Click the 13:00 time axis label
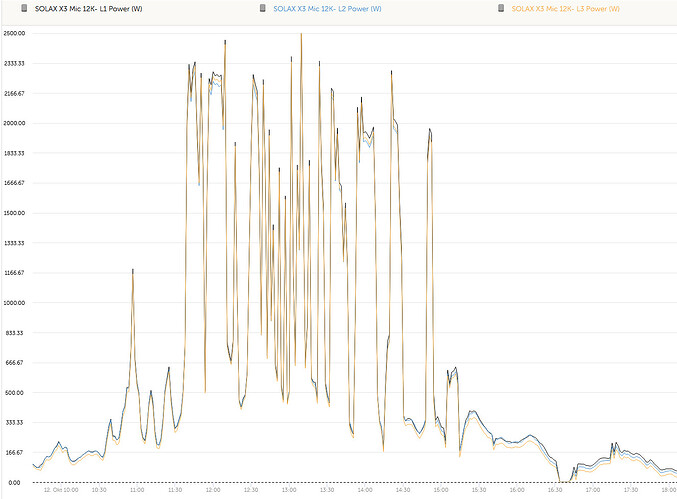The image size is (677, 499). point(289,490)
